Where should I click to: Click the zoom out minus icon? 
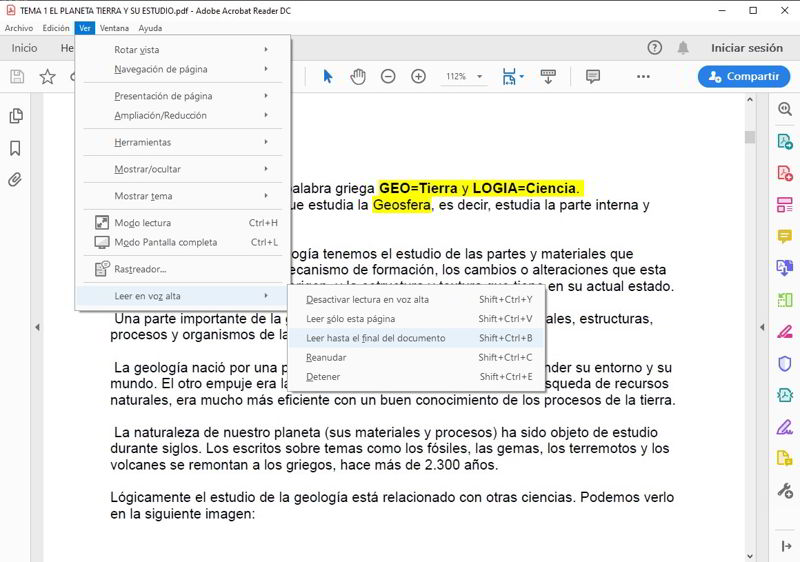point(388,76)
